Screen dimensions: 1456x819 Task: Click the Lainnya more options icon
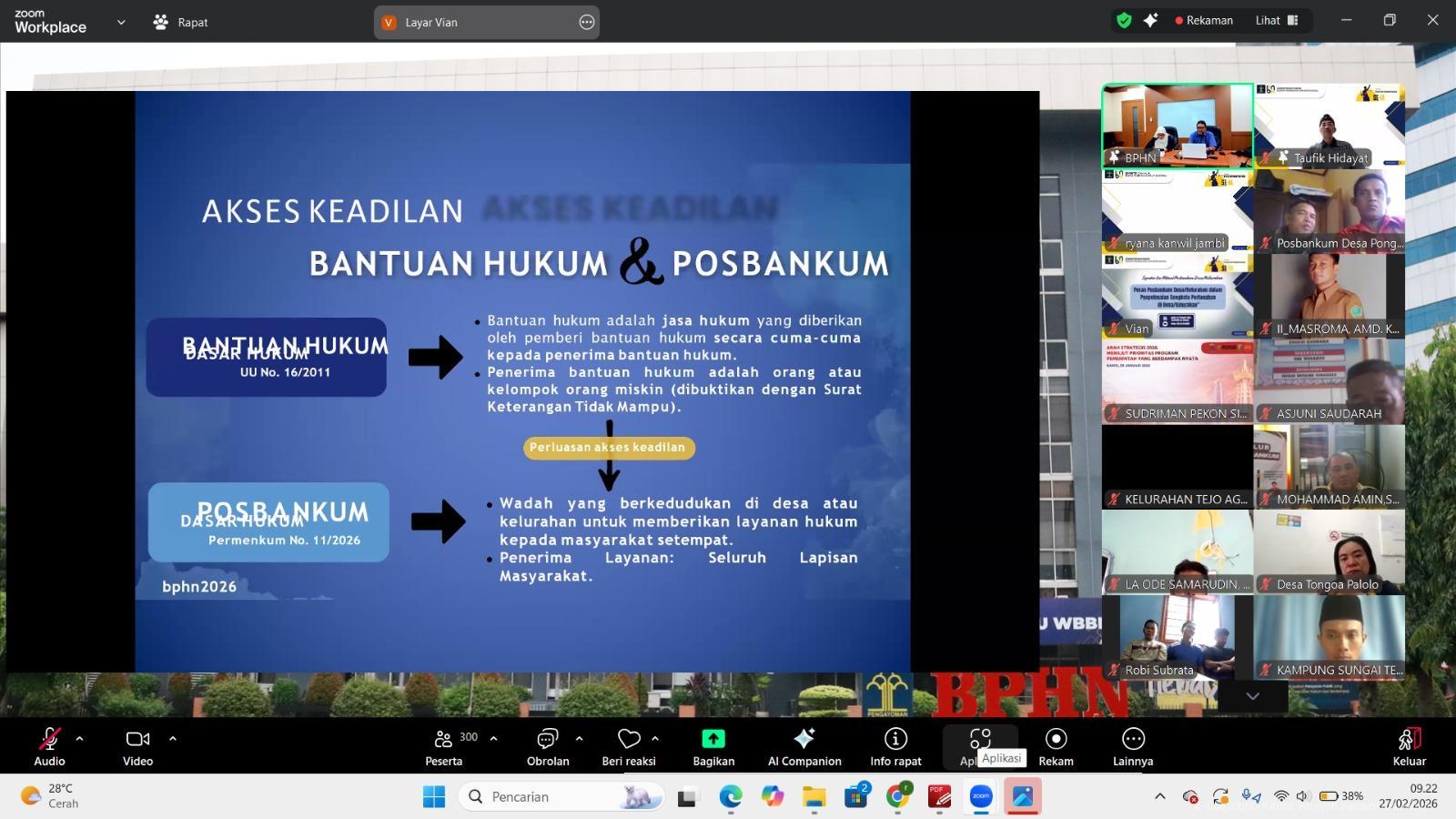tap(1133, 738)
